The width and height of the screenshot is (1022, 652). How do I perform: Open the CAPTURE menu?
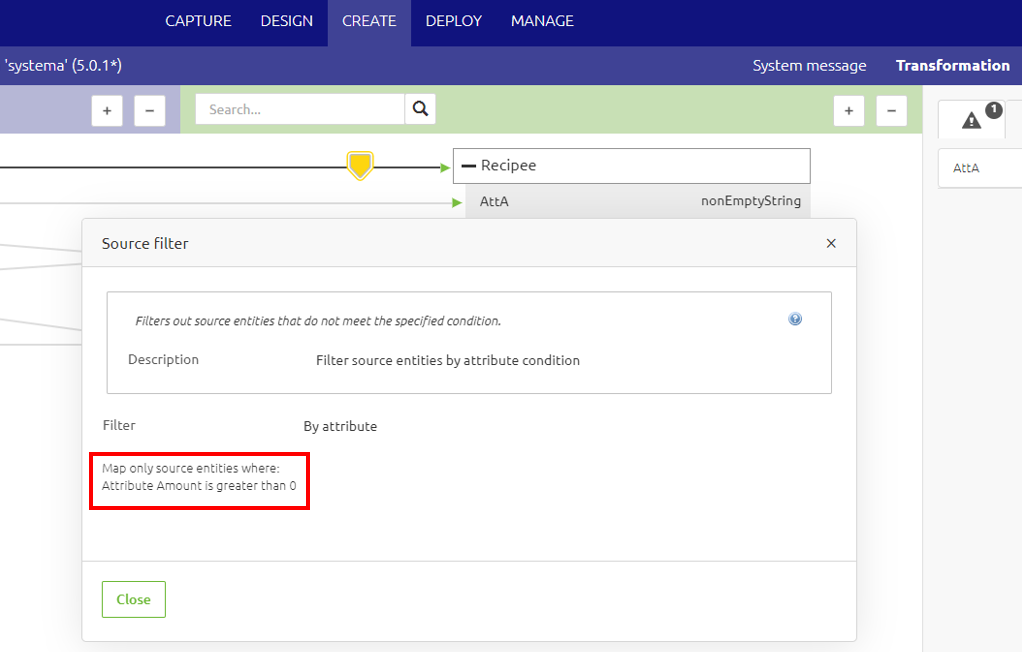(x=198, y=21)
